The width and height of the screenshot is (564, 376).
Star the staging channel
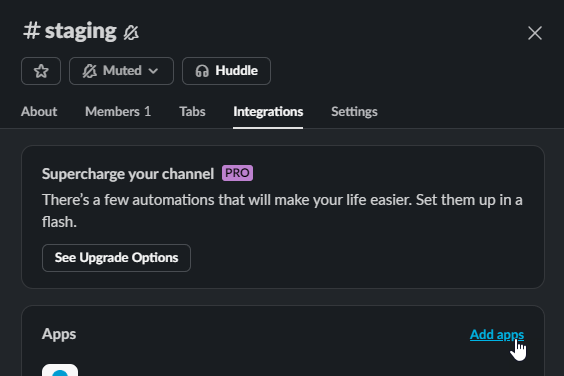pyautogui.click(x=41, y=71)
